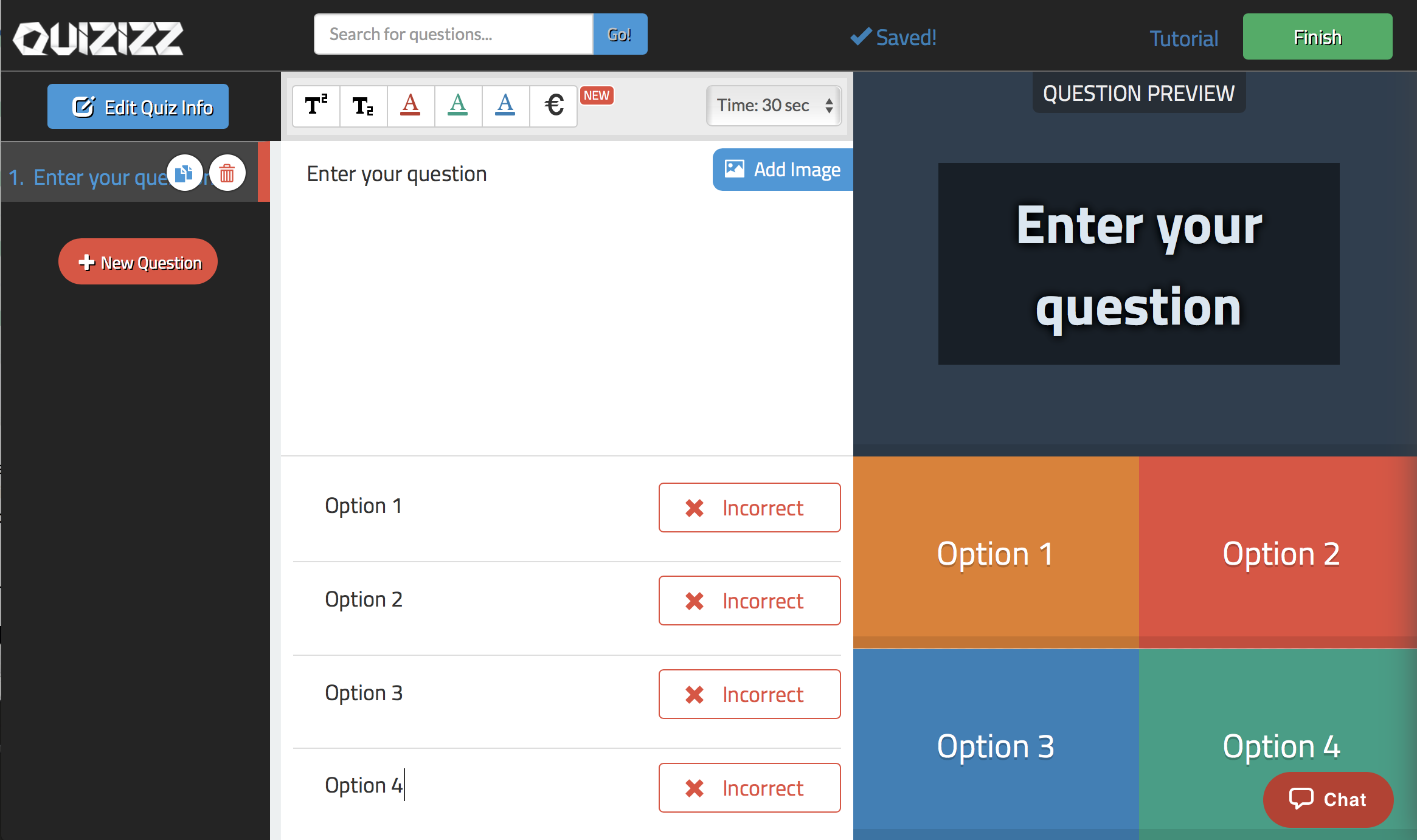Click the New Question button
The width and height of the screenshot is (1417, 840).
tap(140, 262)
